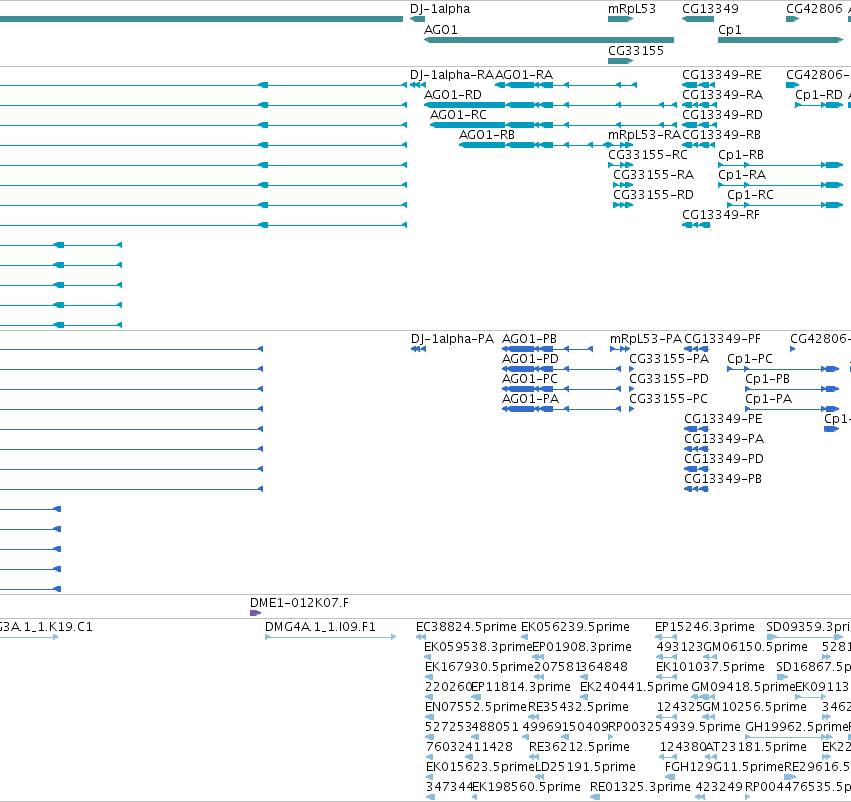Select the DMG4A 1_1.I09.F1 alignment
The width and height of the screenshot is (851, 802).
(x=331, y=637)
